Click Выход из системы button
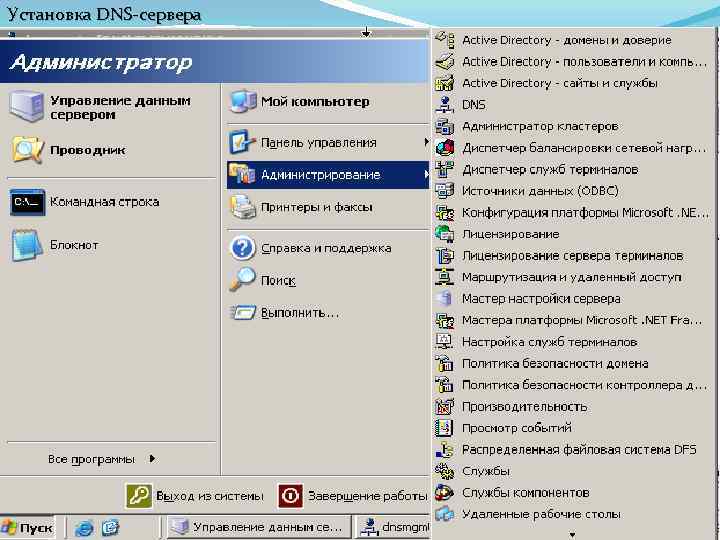 coord(195,496)
